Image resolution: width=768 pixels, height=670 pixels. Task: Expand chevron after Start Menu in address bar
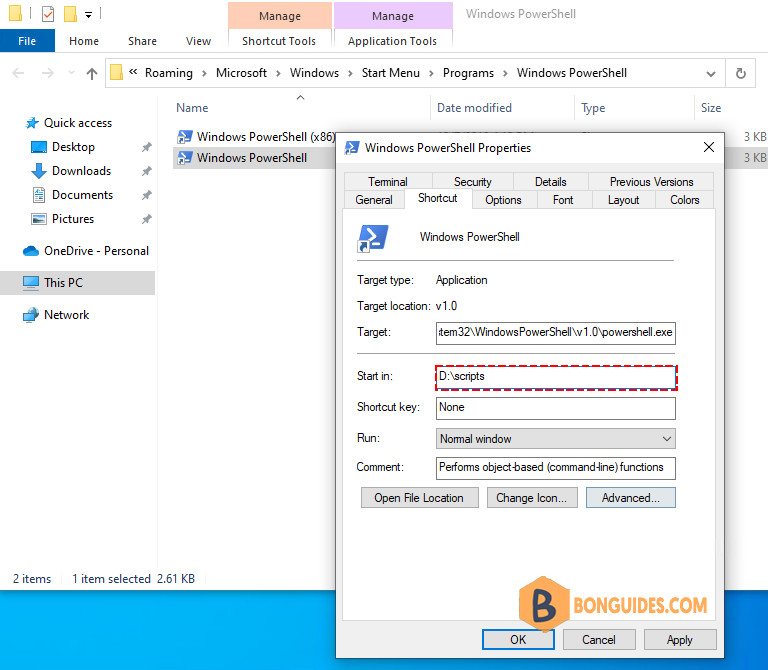pyautogui.click(x=432, y=73)
